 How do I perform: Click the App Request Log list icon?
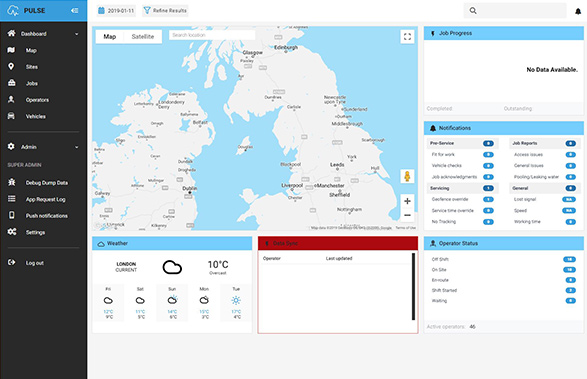click(12, 198)
